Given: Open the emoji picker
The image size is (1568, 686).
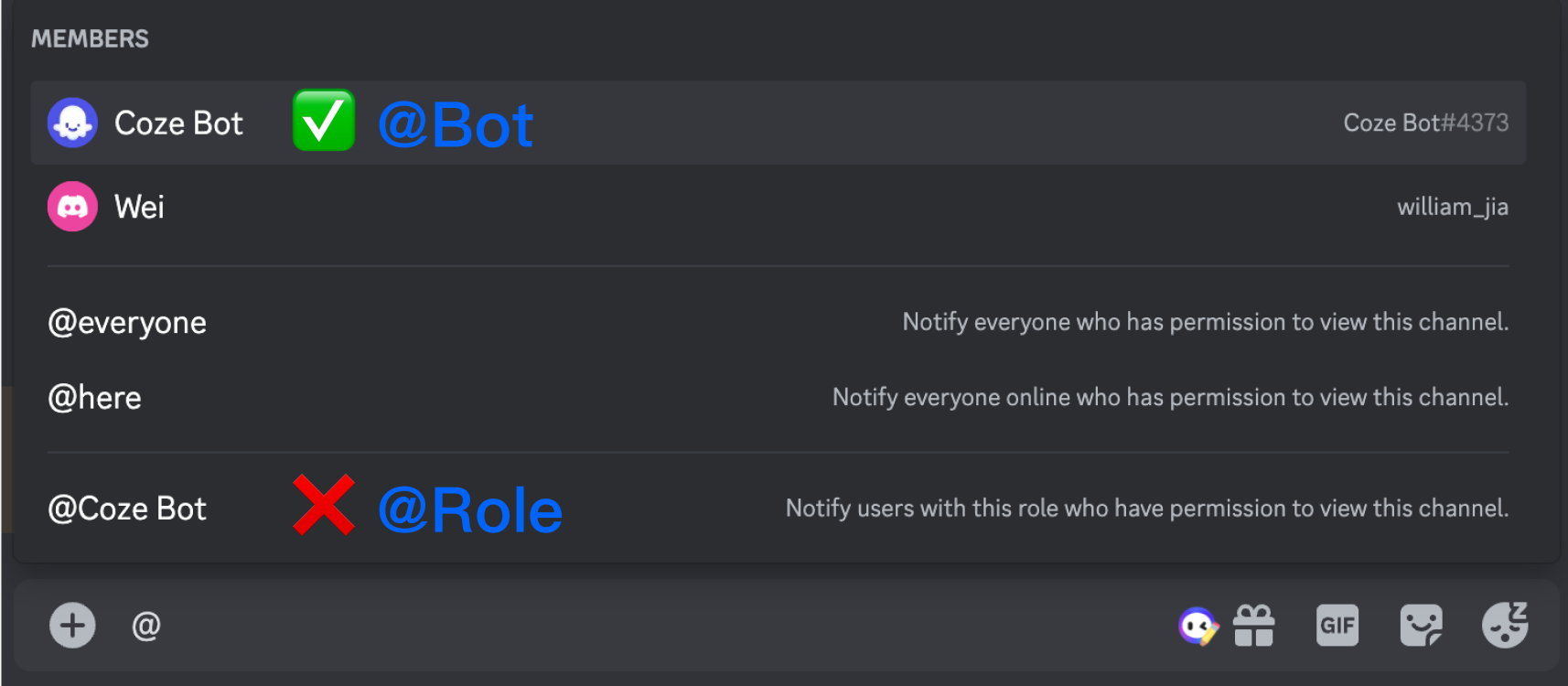Looking at the screenshot, I should (1505, 626).
